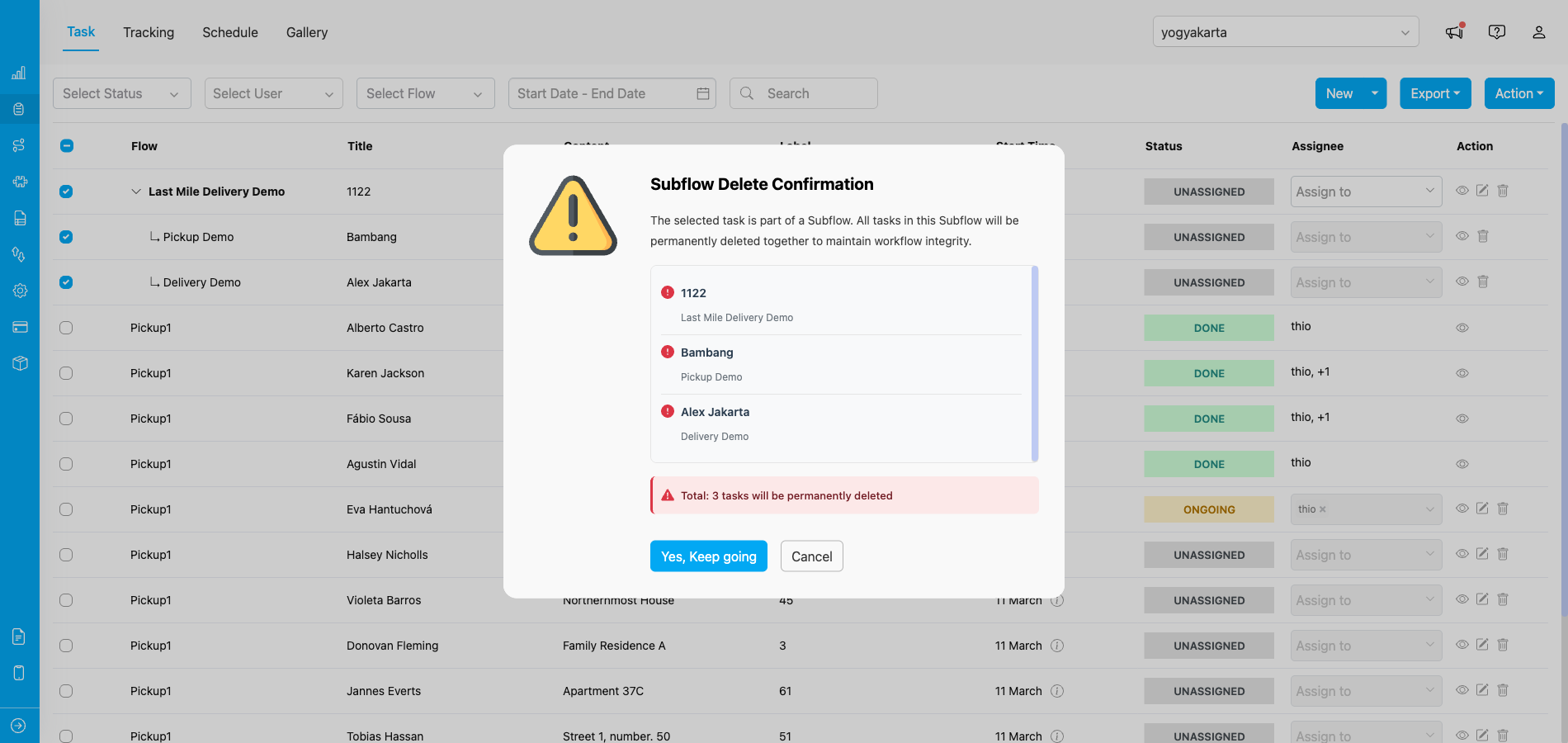This screenshot has width=1568, height=743.
Task: Cancel the subflow delete dialog
Action: click(812, 556)
